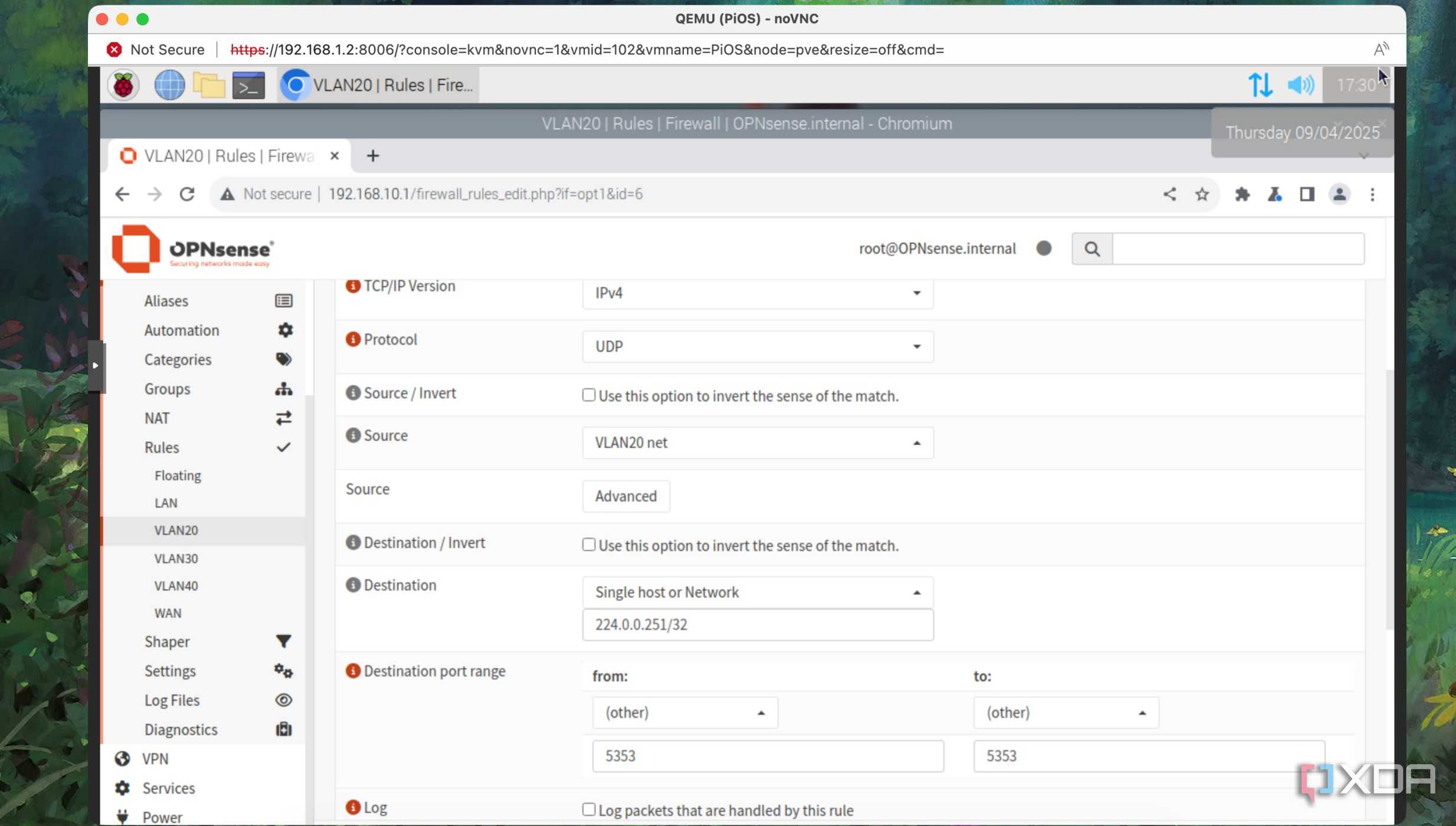
Task: Click the volume speaker tray icon
Action: point(1301,85)
